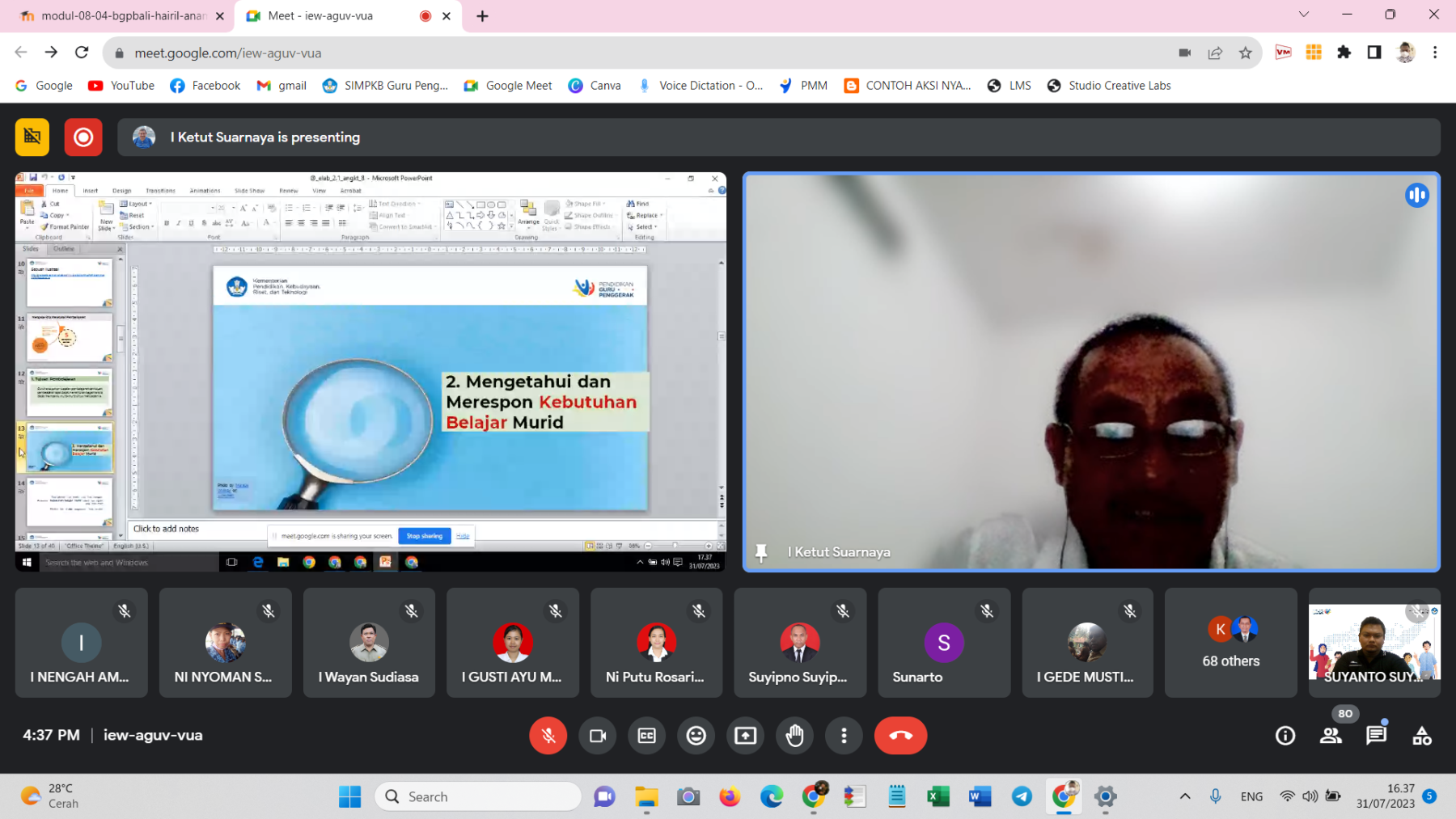Open the 68 others participant tile

[x=1230, y=643]
